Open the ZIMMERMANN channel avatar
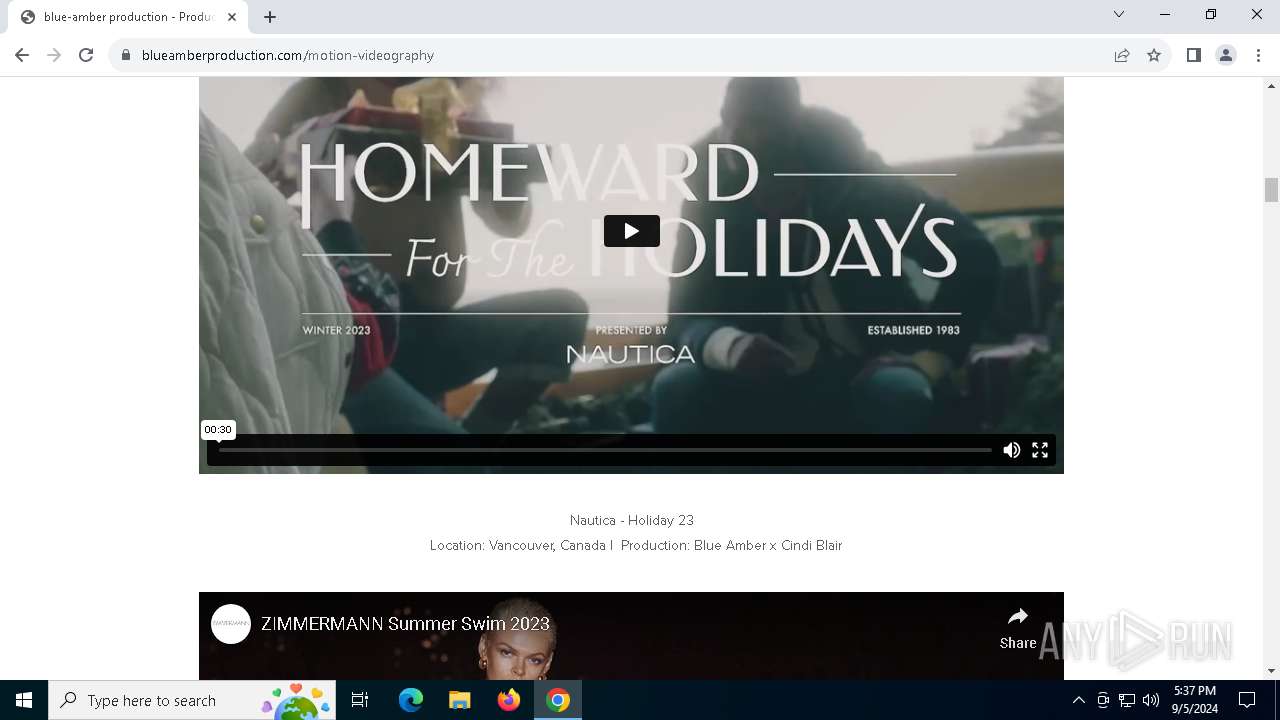 [x=231, y=624]
